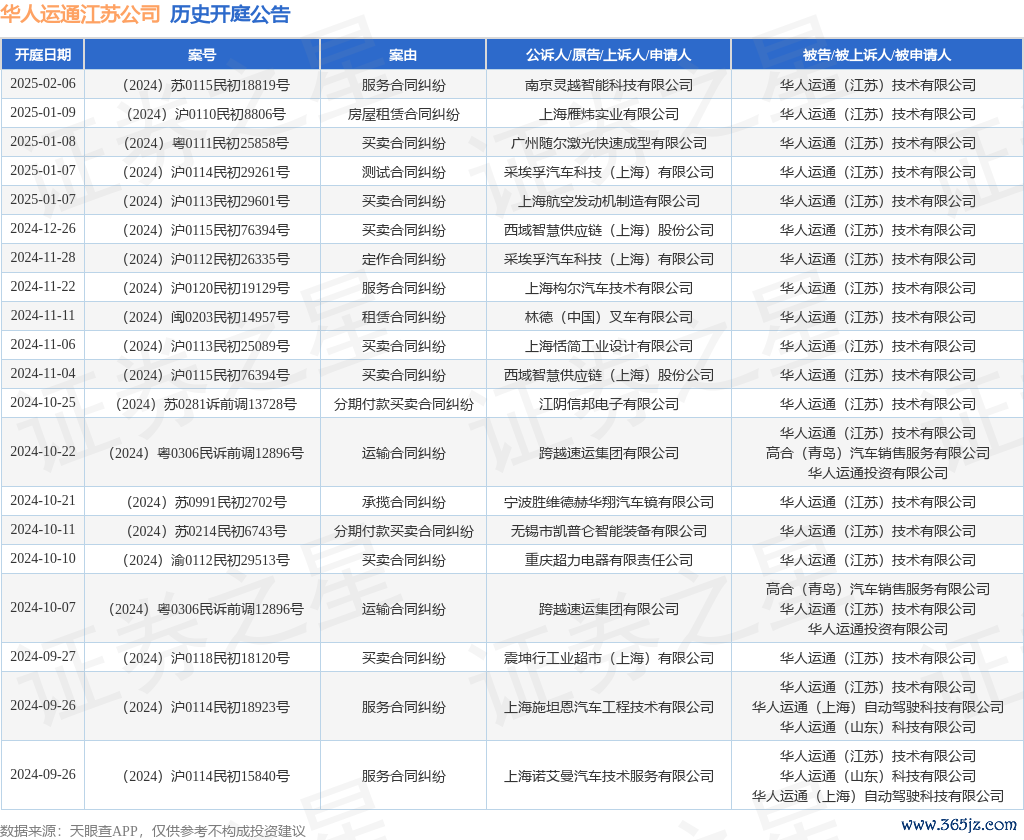
Task: Select date cell 2024-10-22
Action: point(43,452)
